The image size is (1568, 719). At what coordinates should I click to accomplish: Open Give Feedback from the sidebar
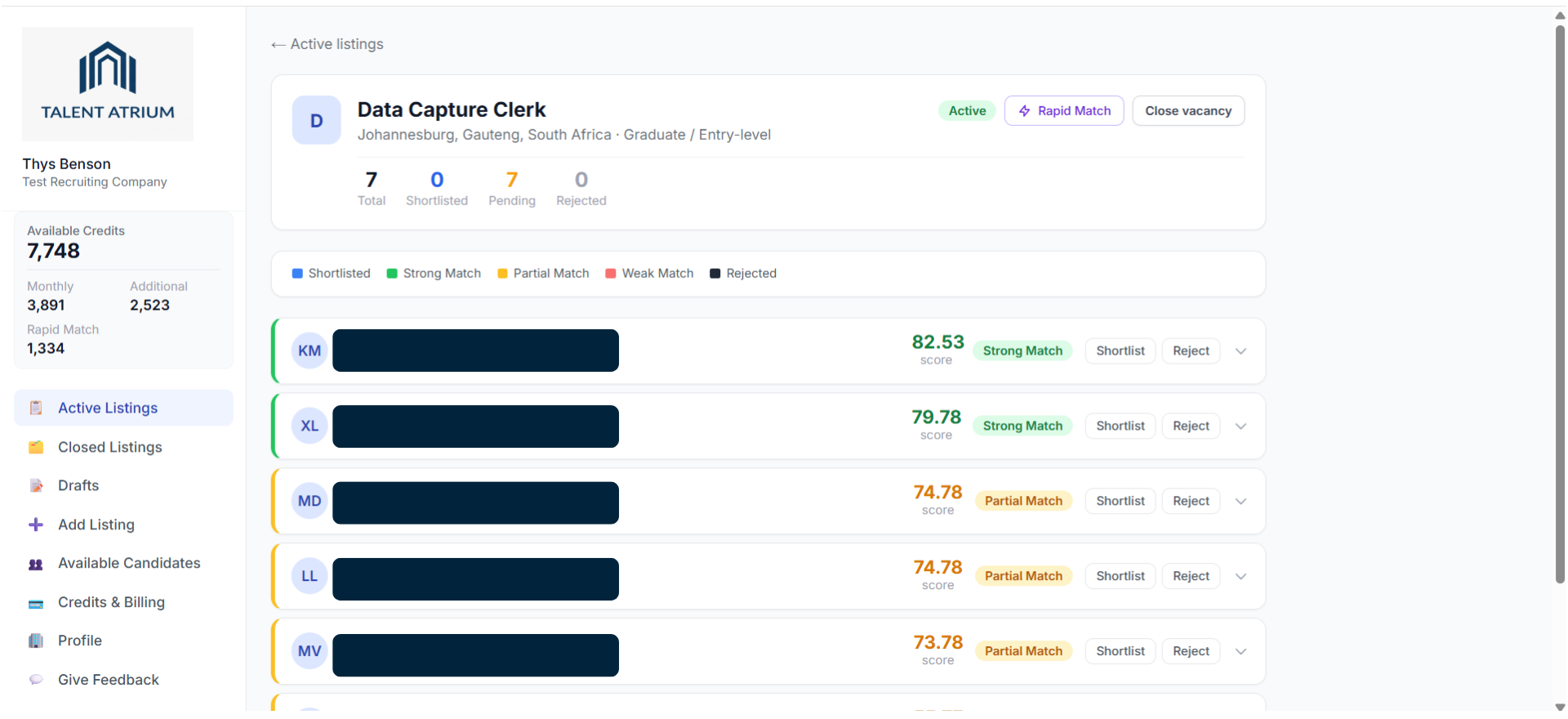[x=123, y=680]
